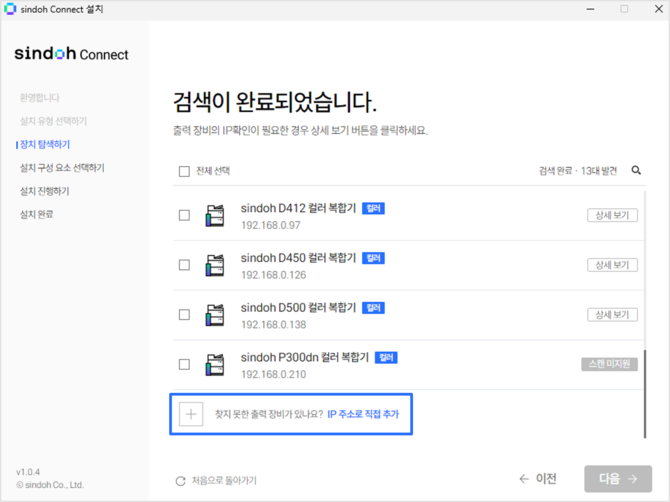Check the sindoh D500 checkbox

(x=184, y=315)
